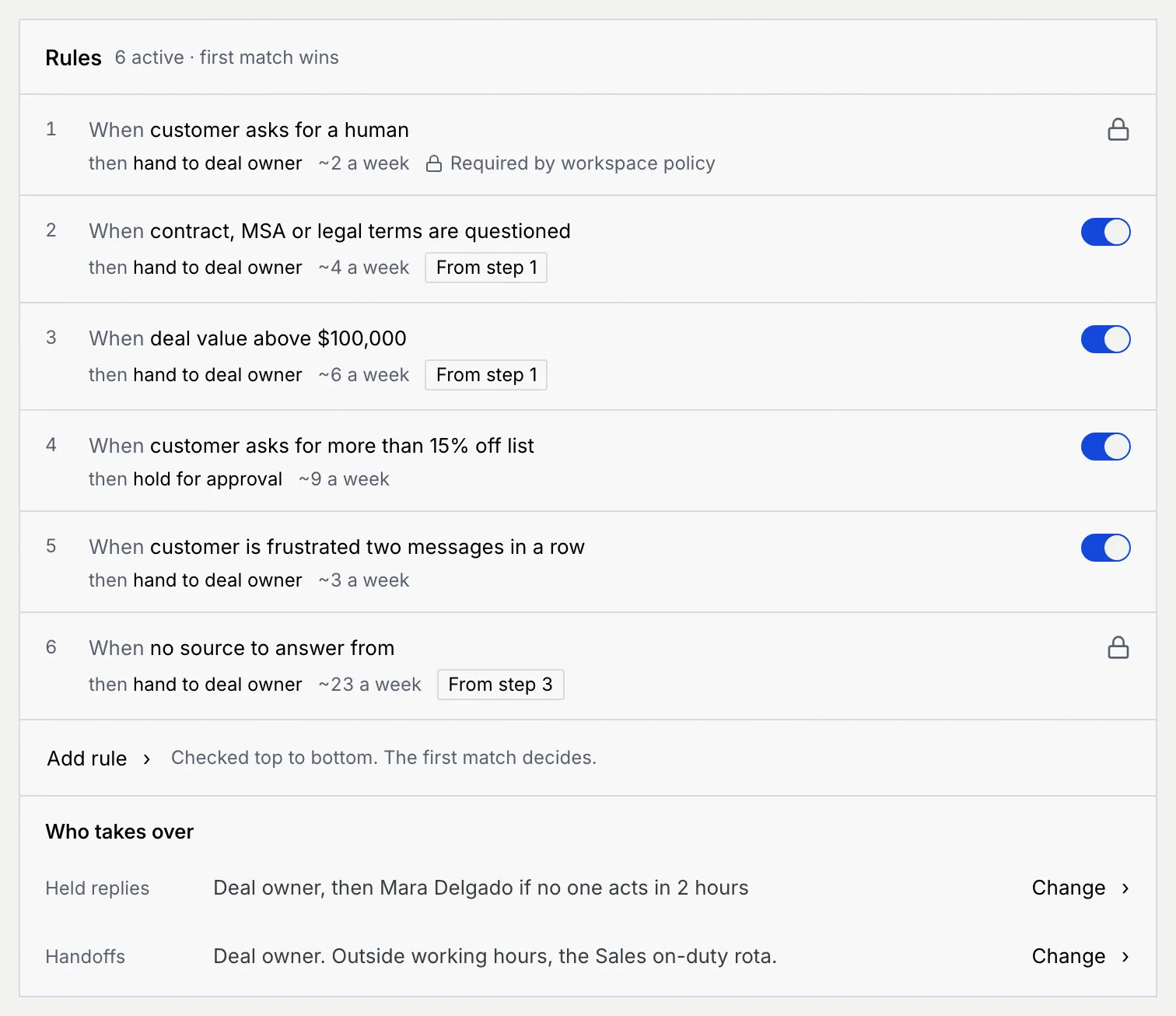
Task: Click the '~9 a week' frequency value
Action: [344, 479]
